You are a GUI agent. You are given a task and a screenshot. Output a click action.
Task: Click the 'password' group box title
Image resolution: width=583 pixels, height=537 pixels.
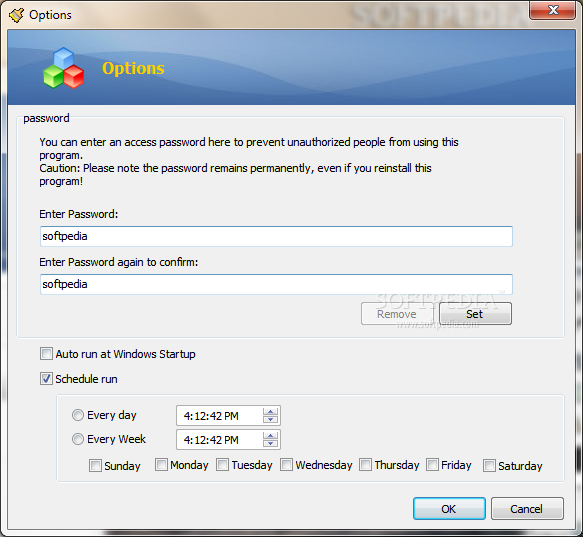tap(46, 118)
